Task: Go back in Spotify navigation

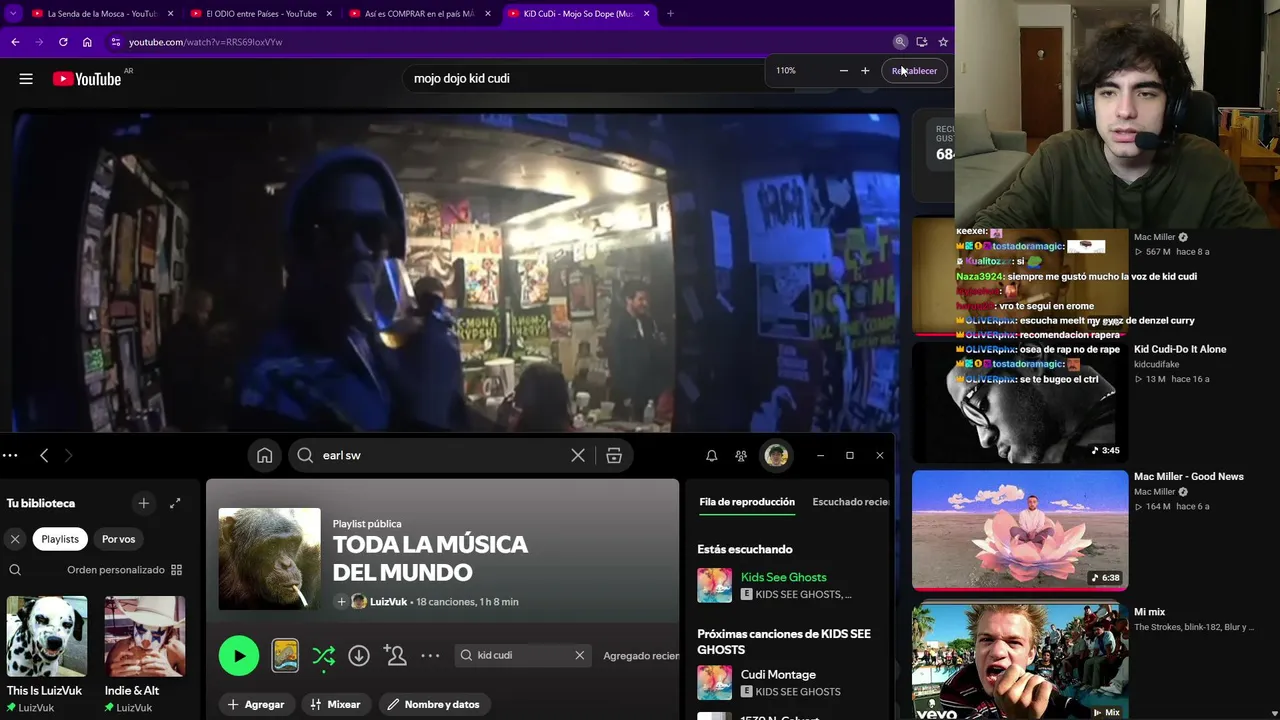Action: coord(44,455)
